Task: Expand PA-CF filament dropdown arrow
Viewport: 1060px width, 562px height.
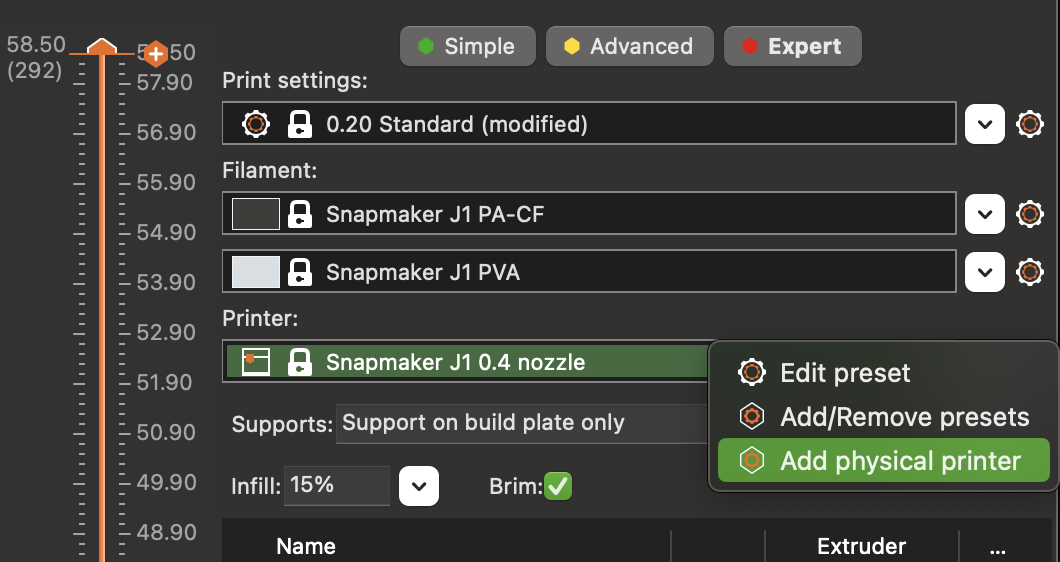Action: 984,214
